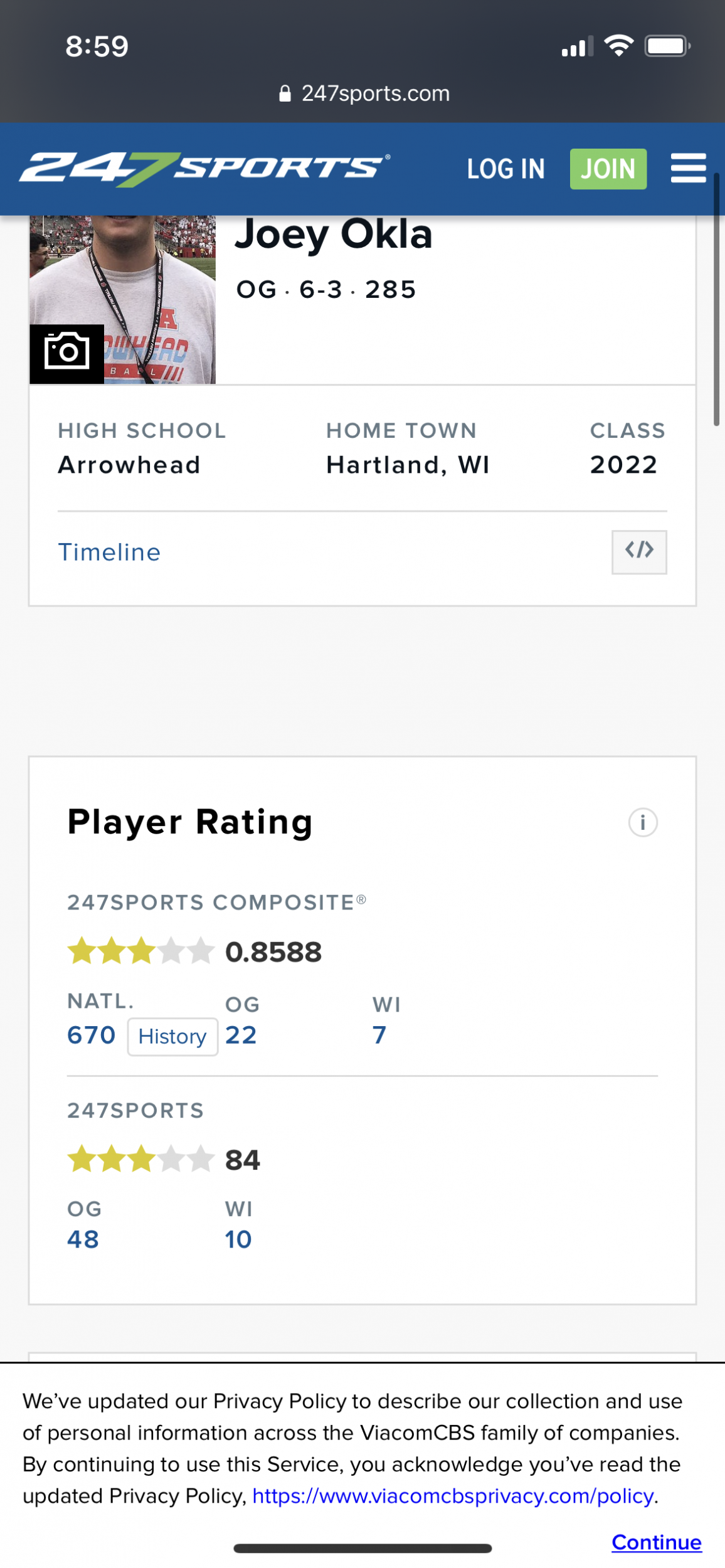Show national ranking History

tap(172, 1036)
